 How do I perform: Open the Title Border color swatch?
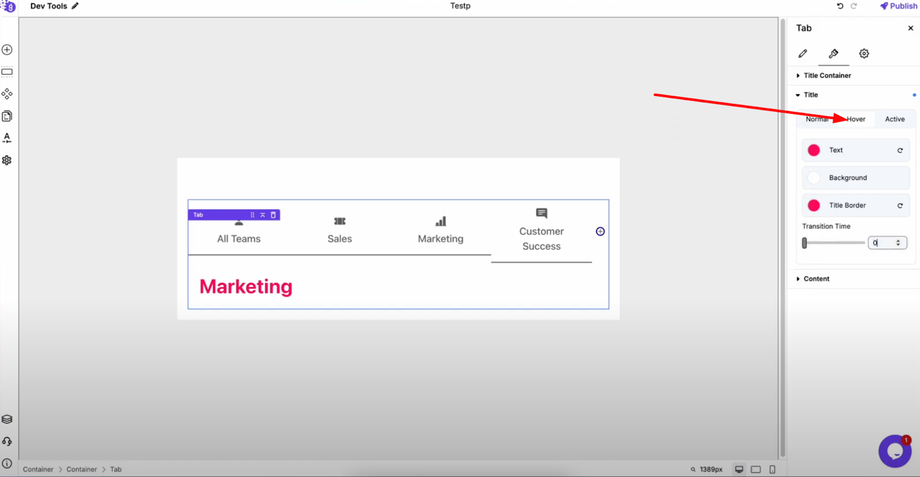pyautogui.click(x=814, y=205)
